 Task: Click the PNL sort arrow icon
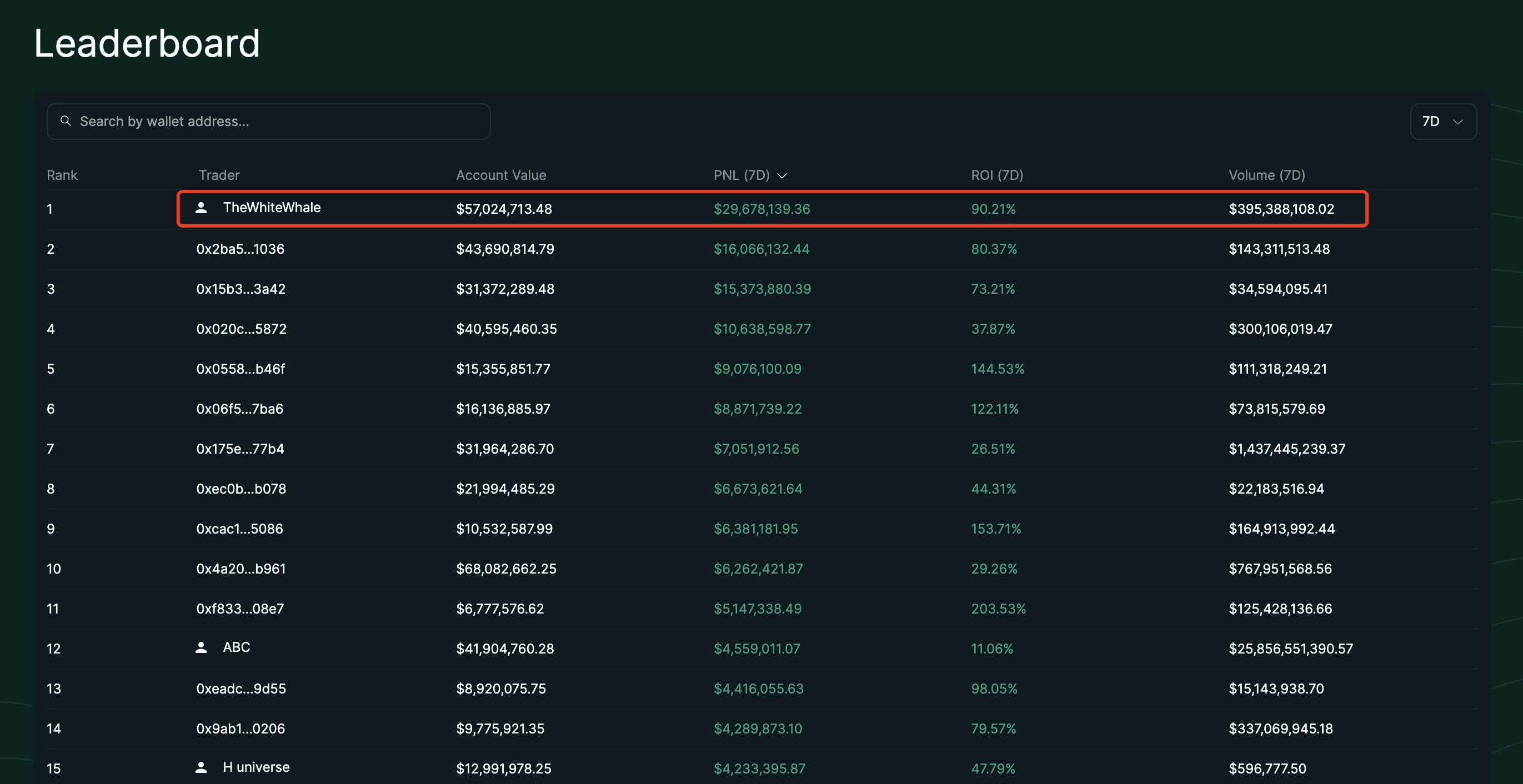coord(781,176)
